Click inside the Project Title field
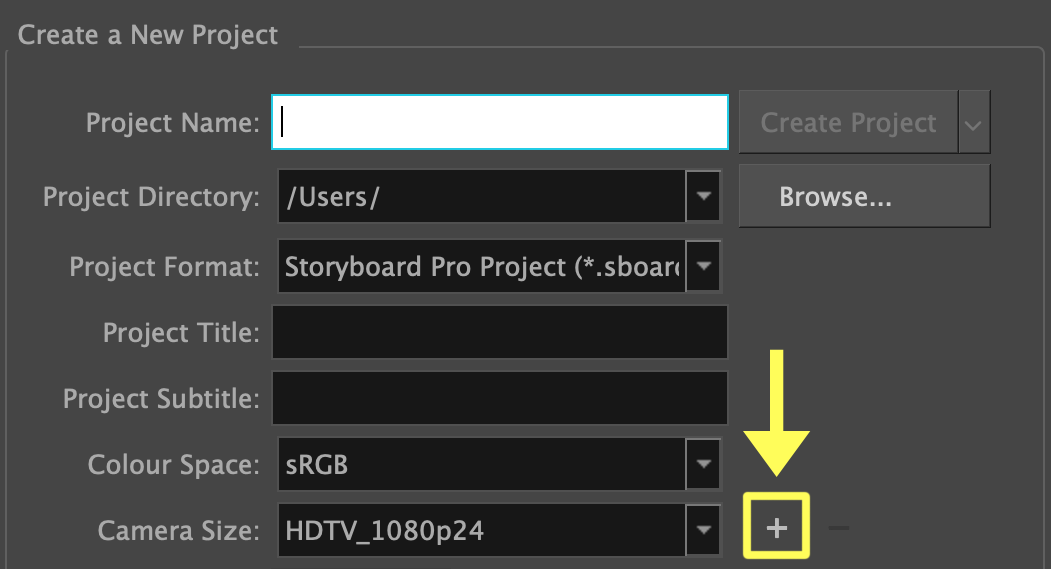 click(500, 331)
